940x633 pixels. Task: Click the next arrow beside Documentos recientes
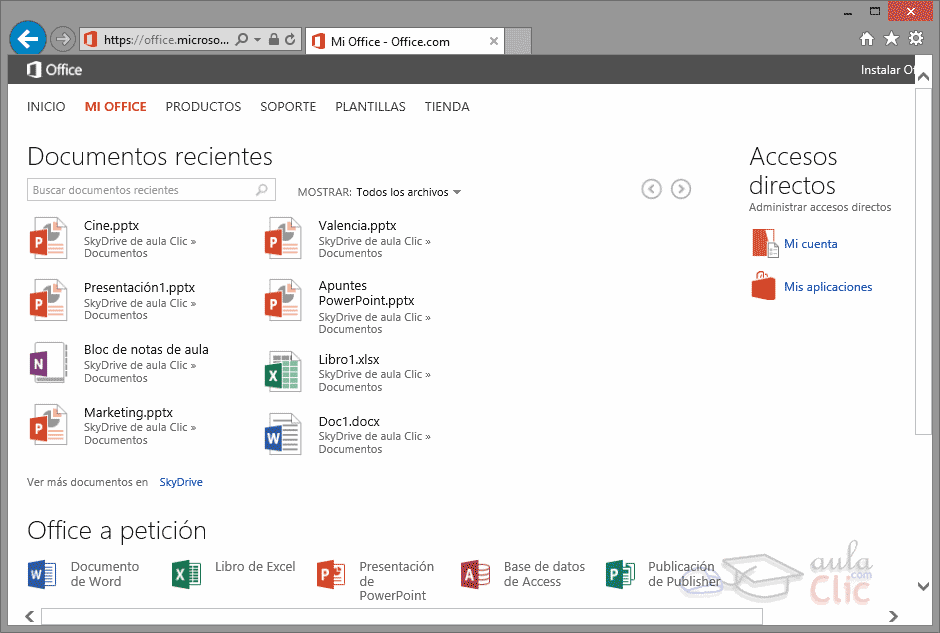click(x=681, y=188)
